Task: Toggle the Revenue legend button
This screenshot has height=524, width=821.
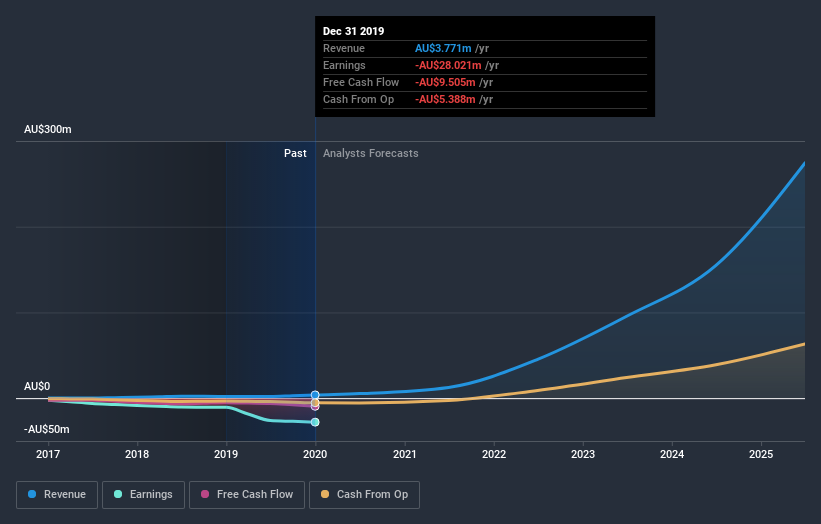Action: pos(57,495)
